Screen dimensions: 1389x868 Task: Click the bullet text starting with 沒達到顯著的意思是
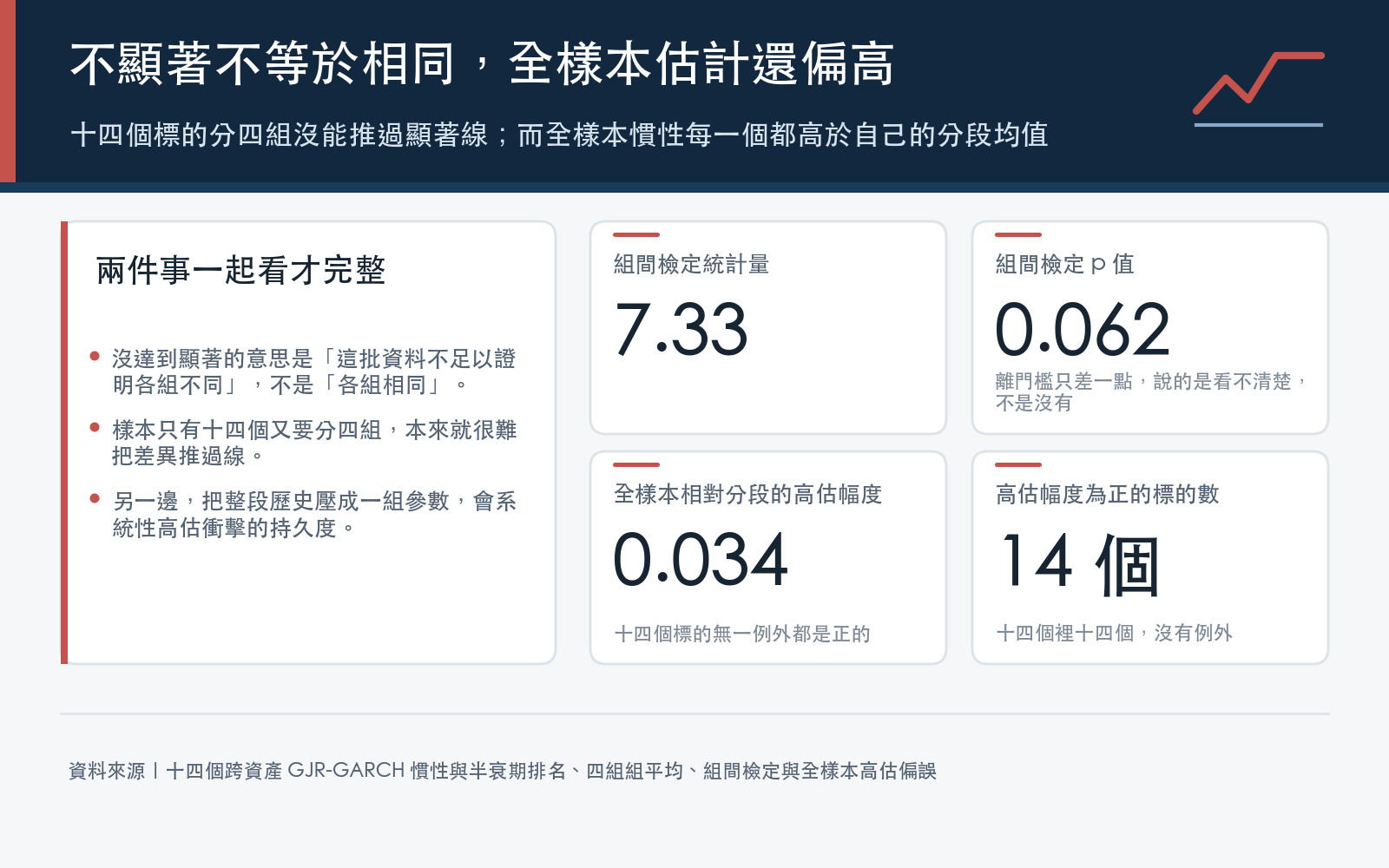pyautogui.click(x=314, y=372)
